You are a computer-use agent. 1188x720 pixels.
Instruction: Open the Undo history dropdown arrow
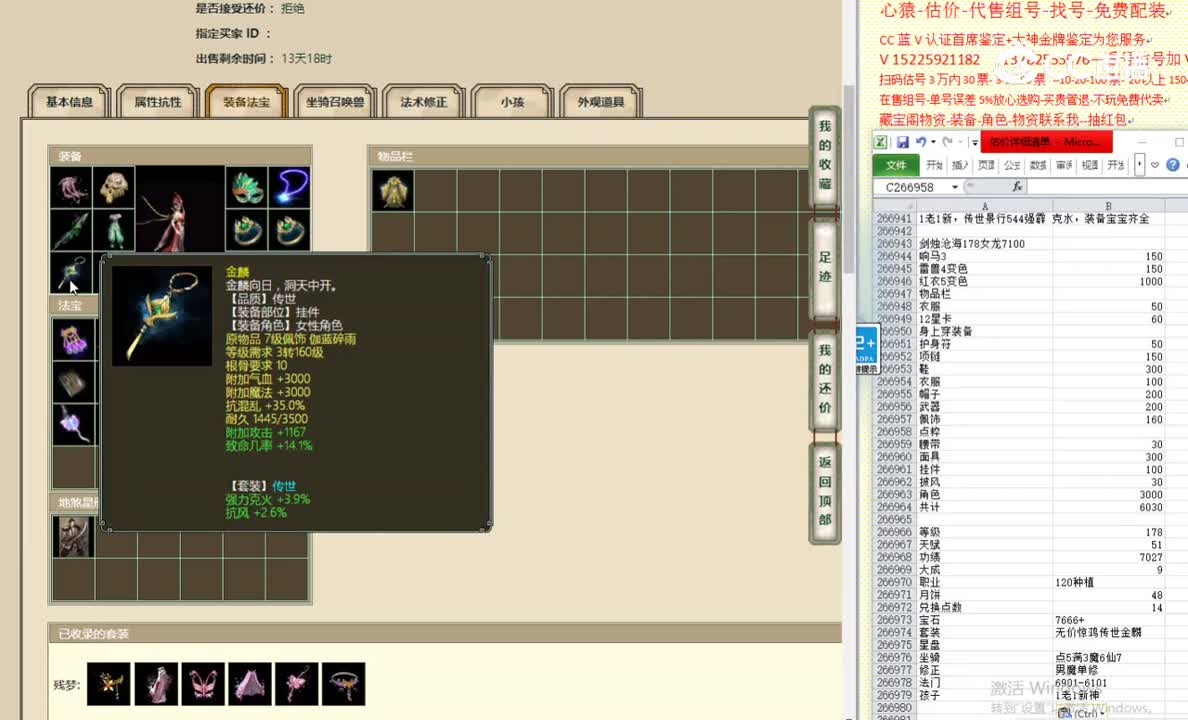933,142
